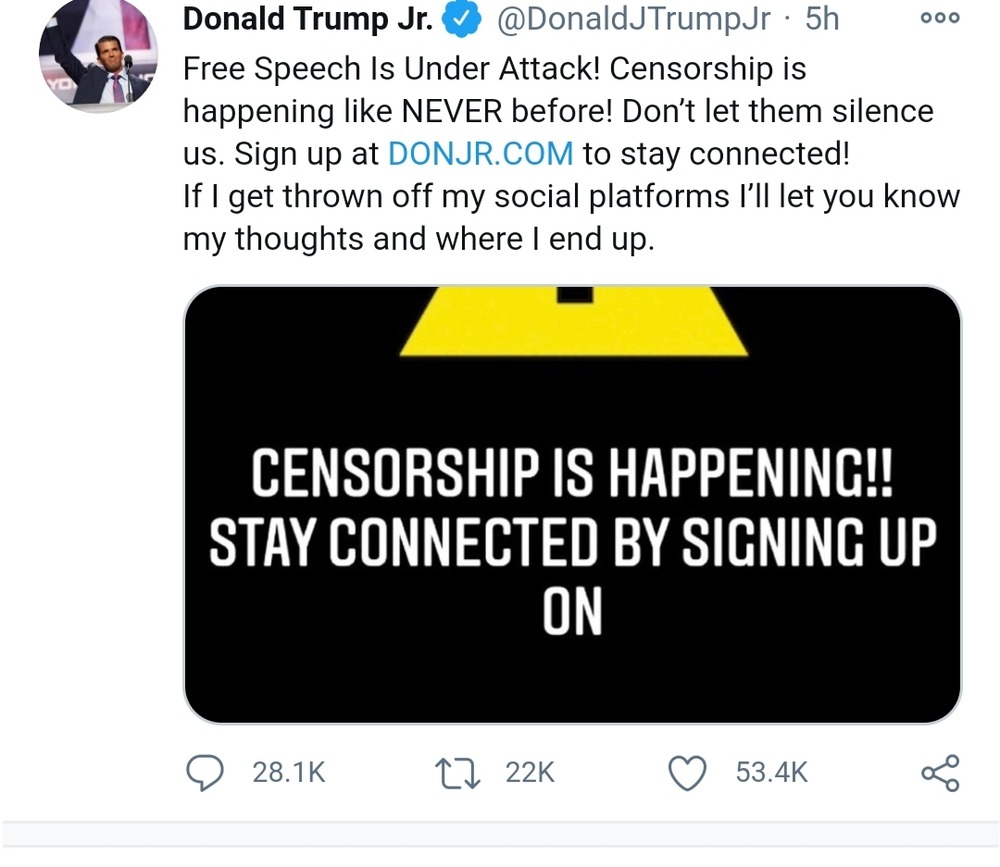Click the Donald Trump Jr. display name

[308, 19]
